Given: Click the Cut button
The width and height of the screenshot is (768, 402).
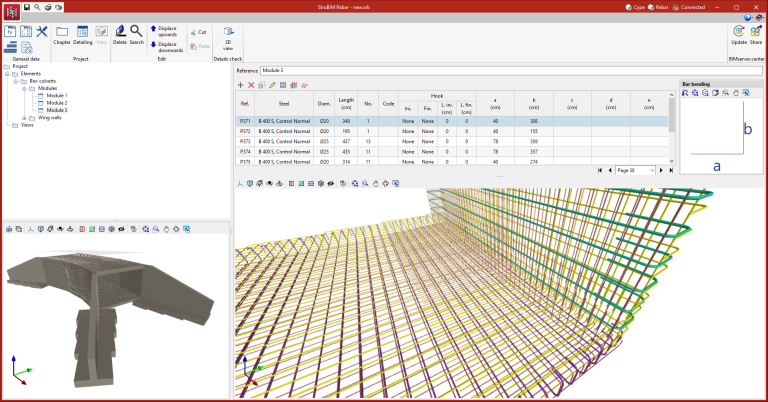Looking at the screenshot, I should click(x=197, y=32).
